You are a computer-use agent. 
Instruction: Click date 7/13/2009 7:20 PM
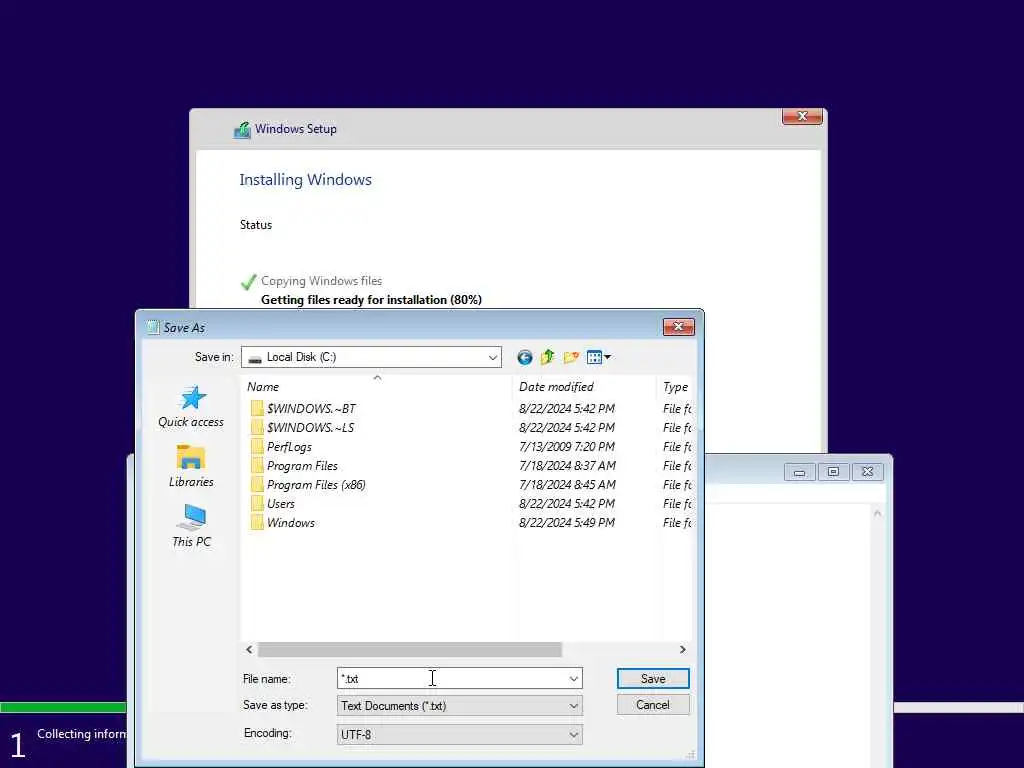pos(567,447)
